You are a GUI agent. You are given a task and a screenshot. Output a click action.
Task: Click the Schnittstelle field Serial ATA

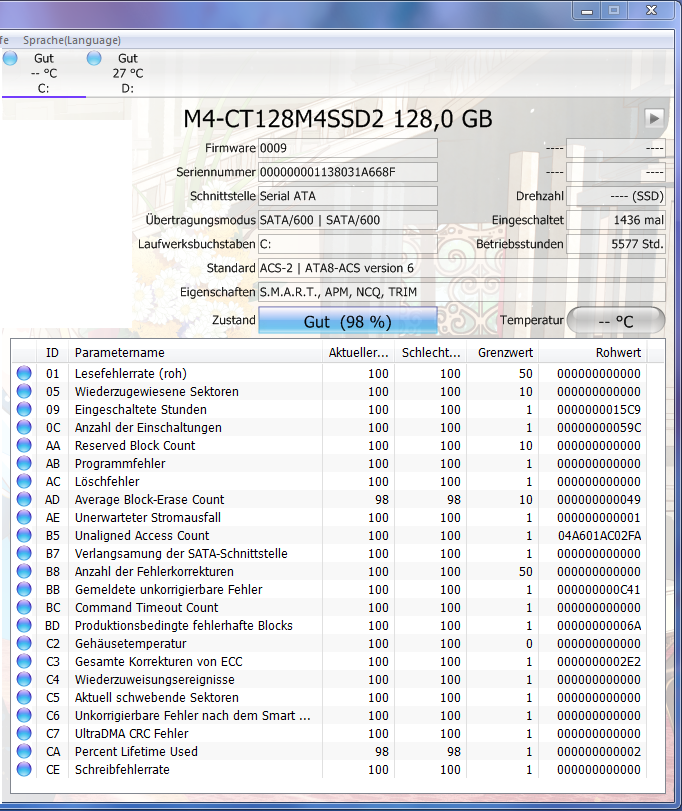[347, 196]
